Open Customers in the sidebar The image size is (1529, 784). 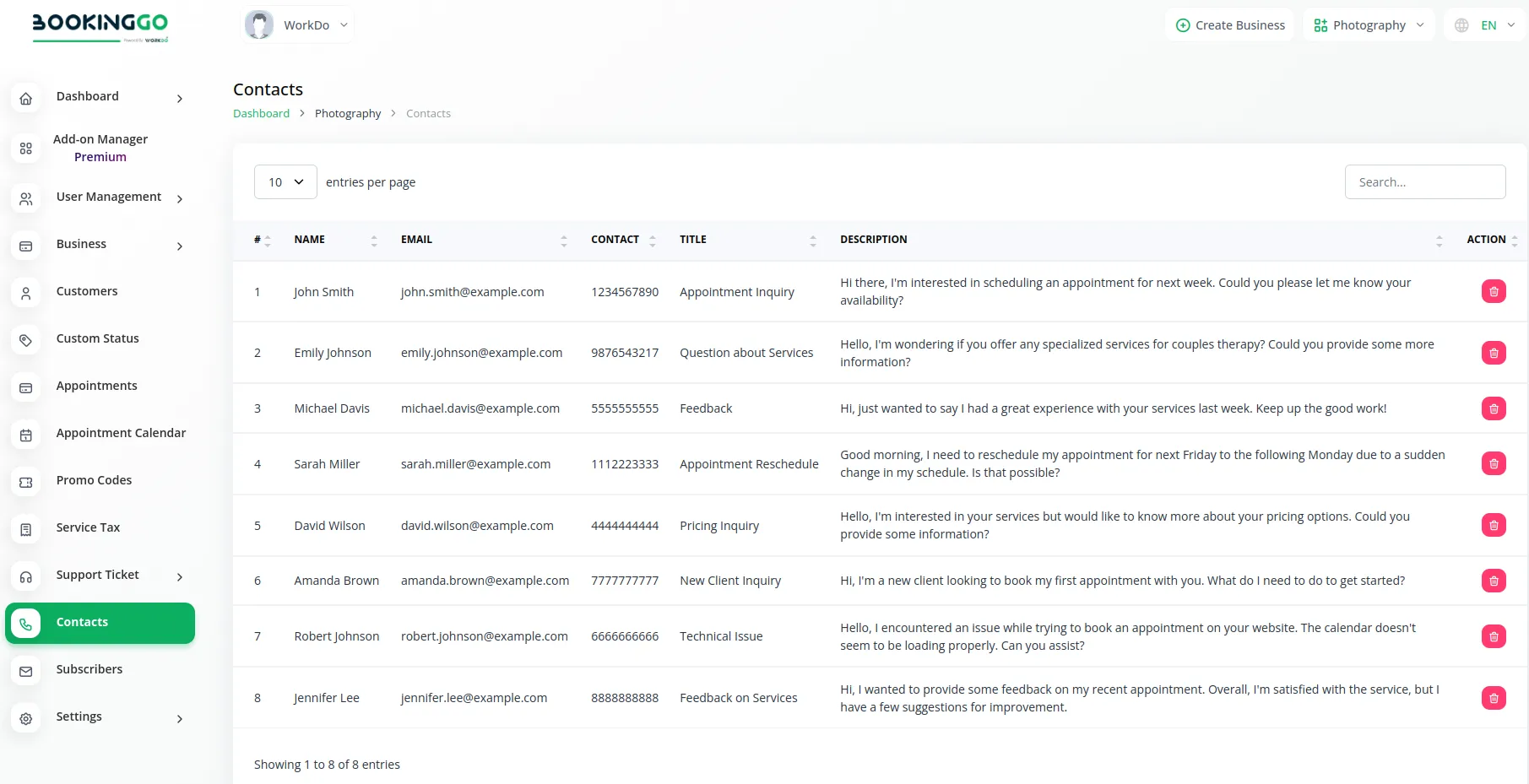tap(87, 291)
